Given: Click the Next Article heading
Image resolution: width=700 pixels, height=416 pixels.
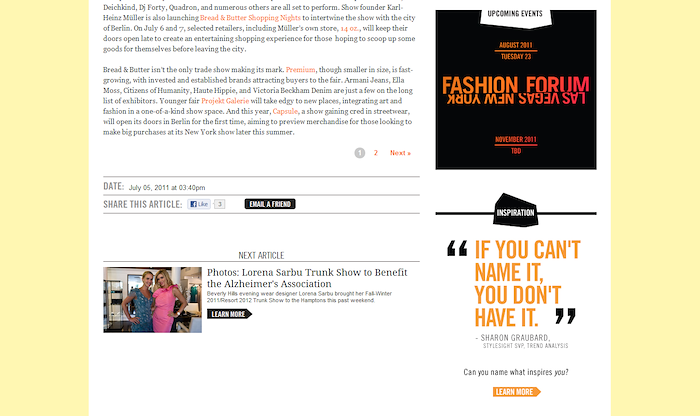Looking at the screenshot, I should 261,255.
